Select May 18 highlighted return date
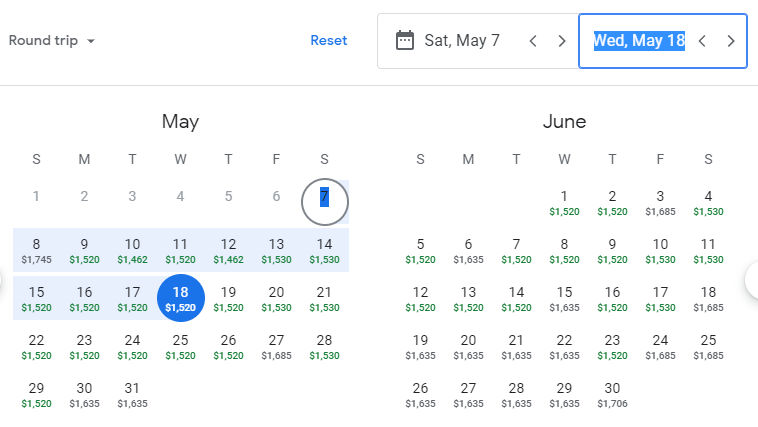Screen dimensions: 758x427 click(180, 298)
